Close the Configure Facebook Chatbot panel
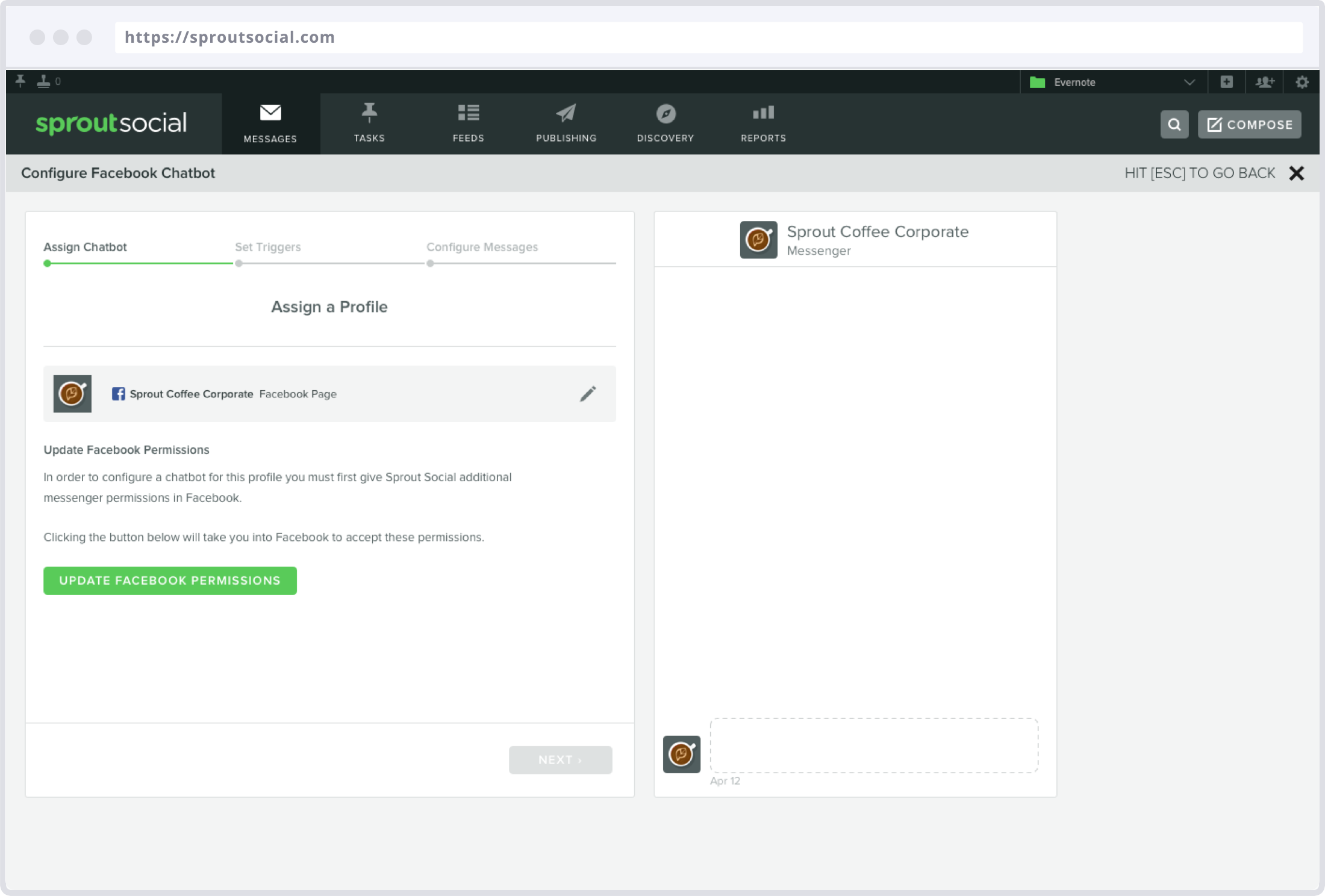 click(x=1297, y=173)
